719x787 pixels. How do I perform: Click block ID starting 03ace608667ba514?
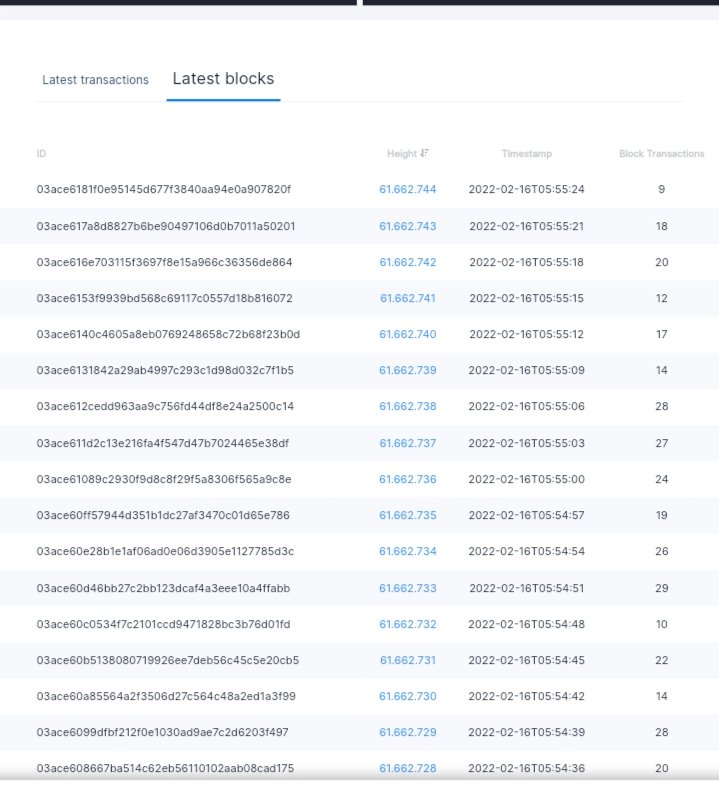pos(165,768)
